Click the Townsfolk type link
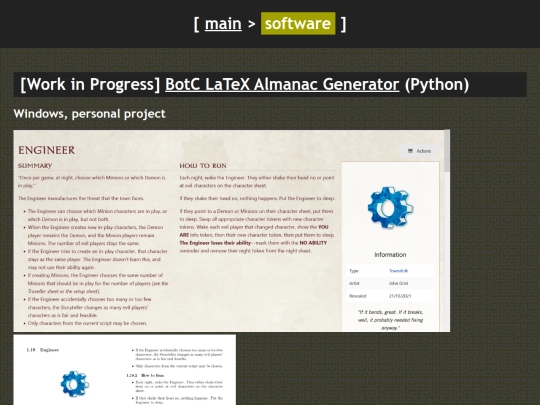The width and height of the screenshot is (540, 405). 398,271
